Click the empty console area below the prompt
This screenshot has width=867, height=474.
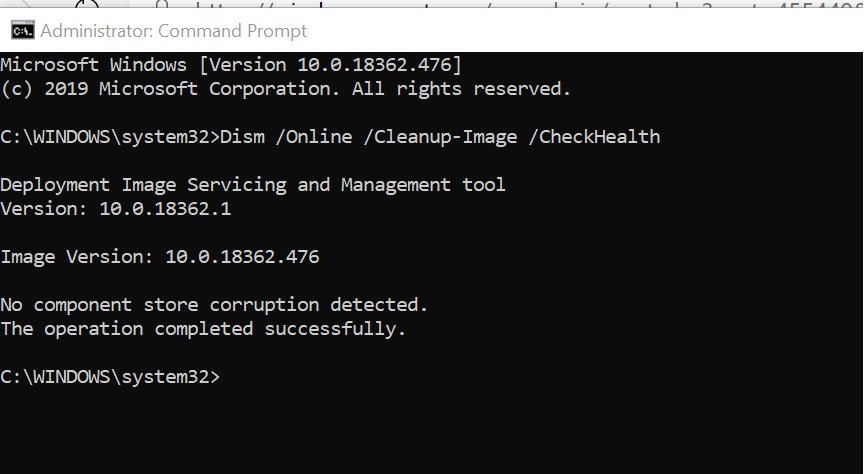tap(430, 430)
